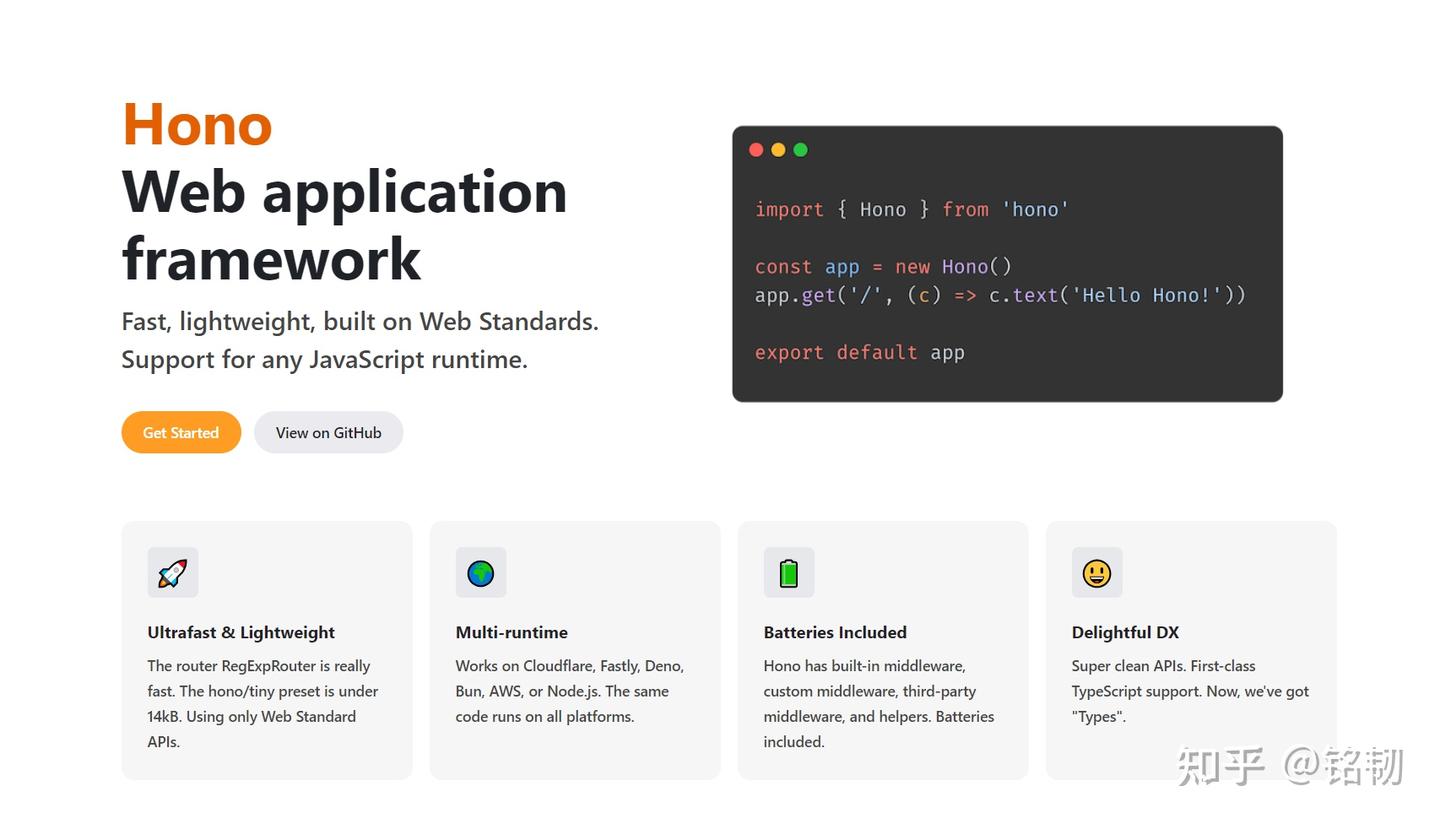
Task: Click the rocket icon on Ultrafast card
Action: click(x=172, y=573)
